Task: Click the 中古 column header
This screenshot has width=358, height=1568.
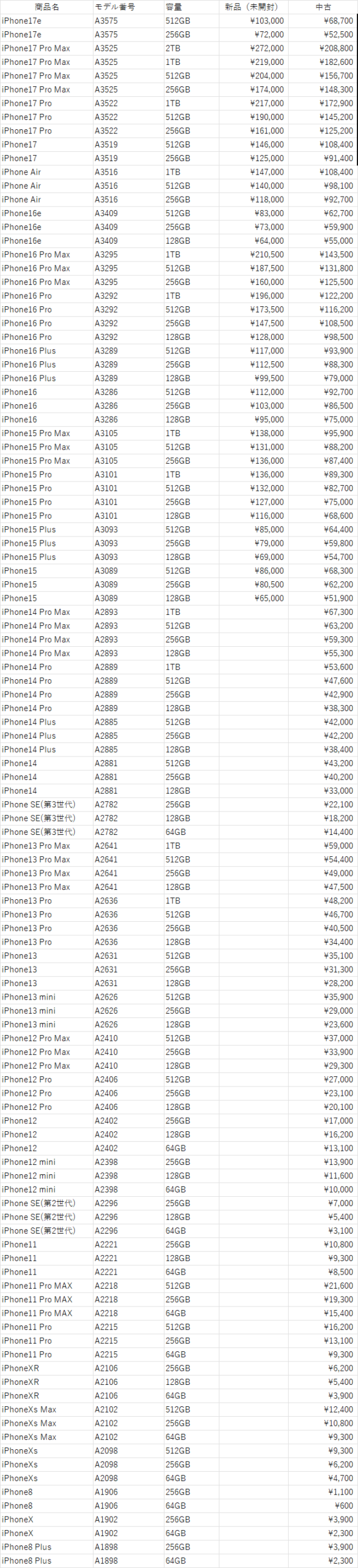Action: point(323,7)
